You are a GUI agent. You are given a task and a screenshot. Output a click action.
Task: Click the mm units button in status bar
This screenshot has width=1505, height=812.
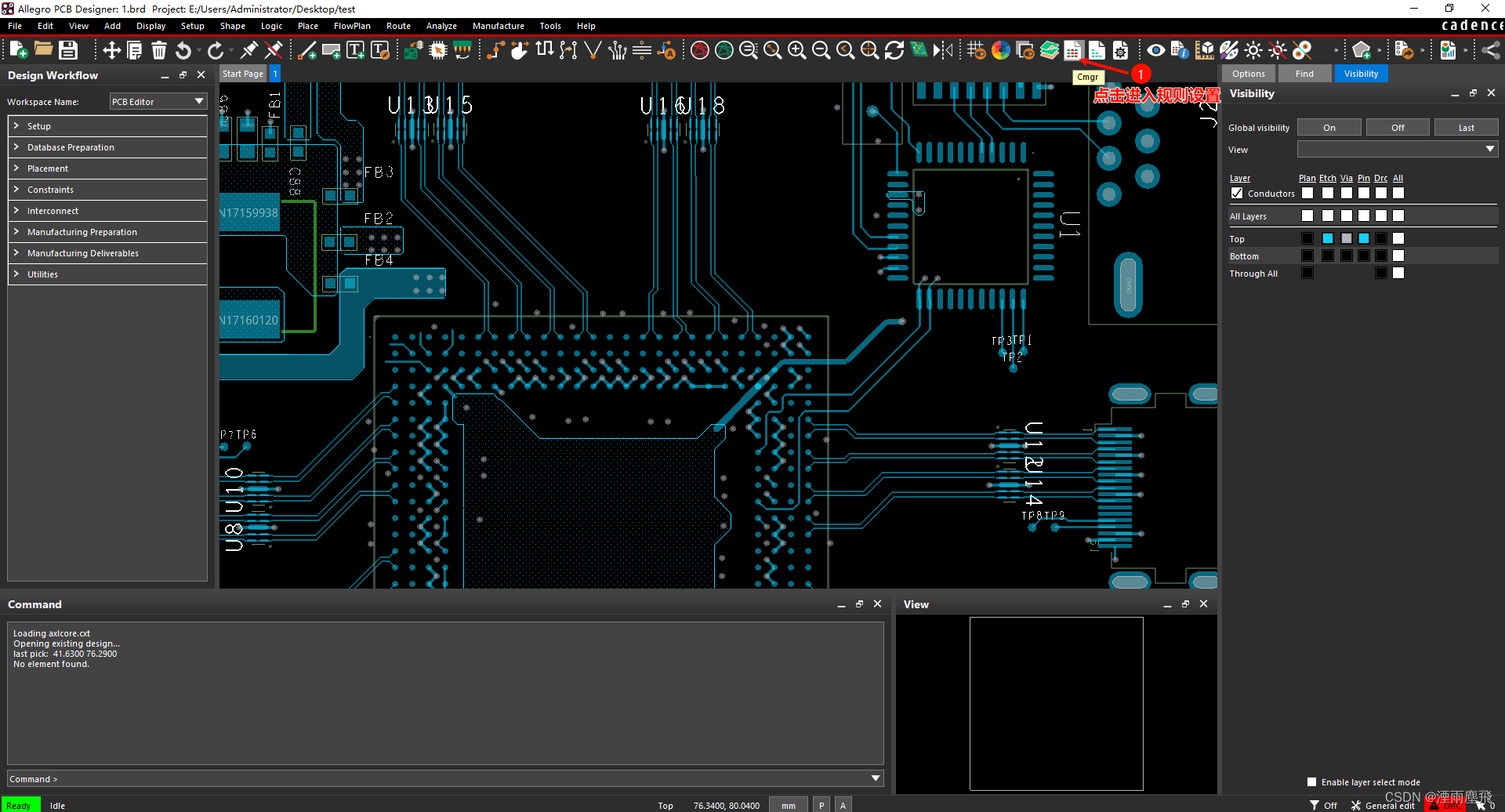[x=789, y=805]
